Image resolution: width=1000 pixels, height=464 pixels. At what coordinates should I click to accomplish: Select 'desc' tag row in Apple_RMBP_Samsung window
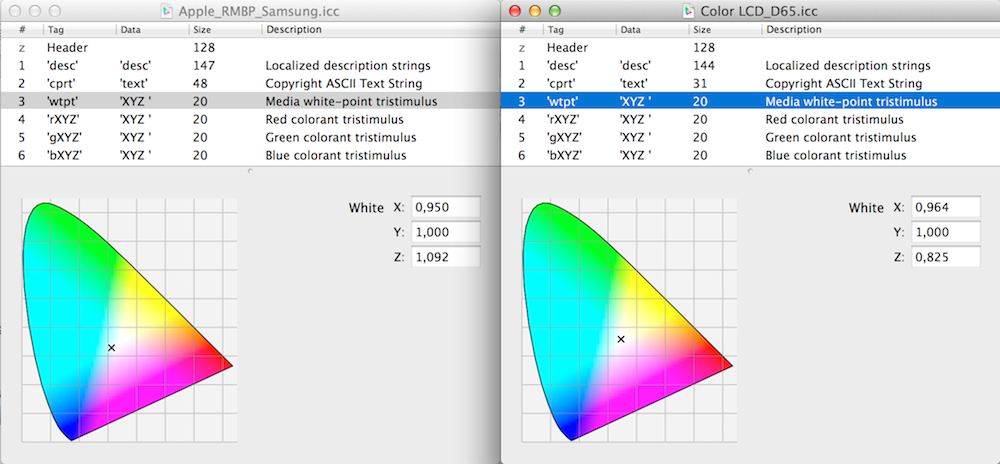pyautogui.click(x=250, y=66)
